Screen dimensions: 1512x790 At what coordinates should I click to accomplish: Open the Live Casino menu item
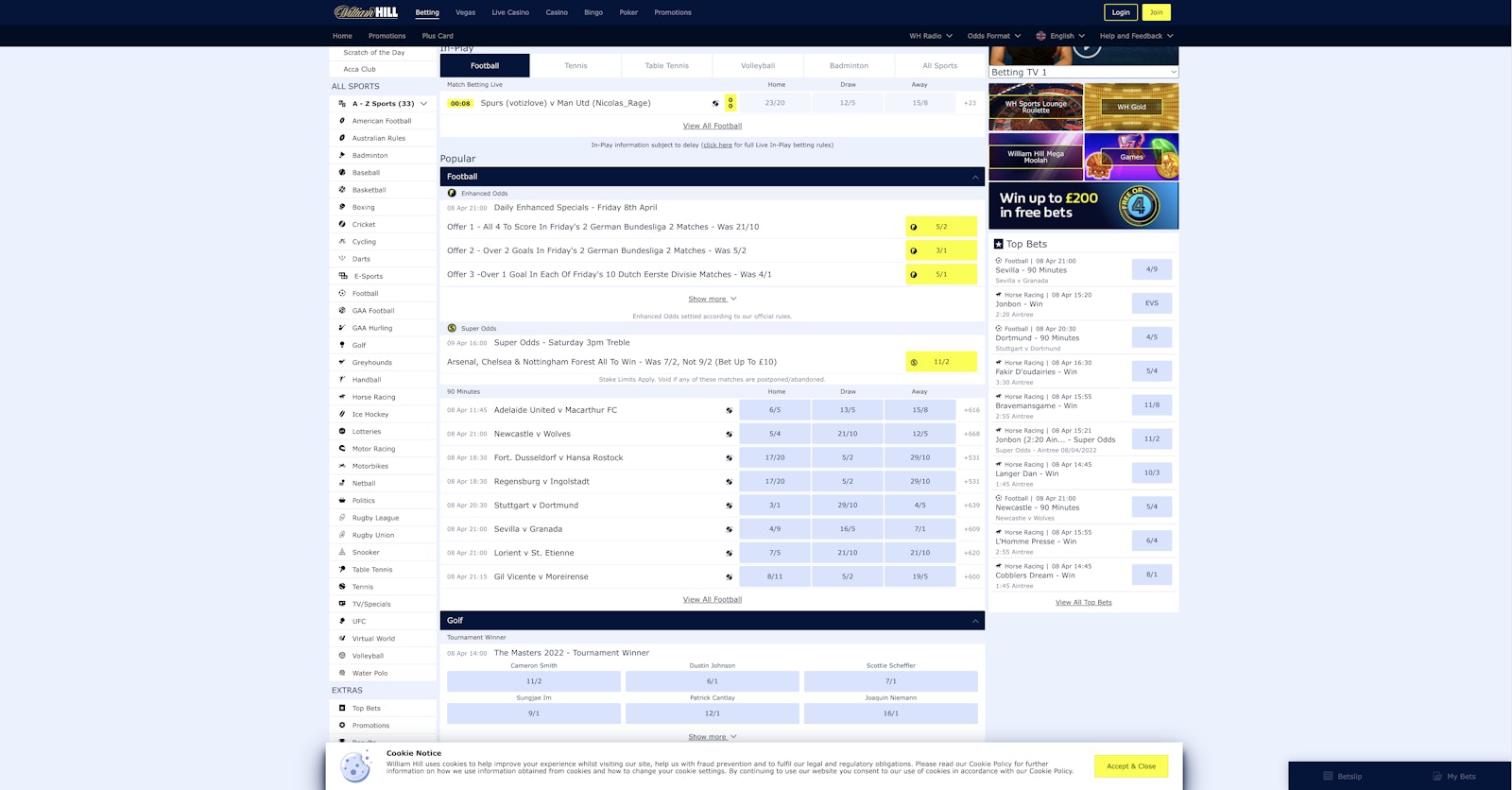pyautogui.click(x=510, y=12)
